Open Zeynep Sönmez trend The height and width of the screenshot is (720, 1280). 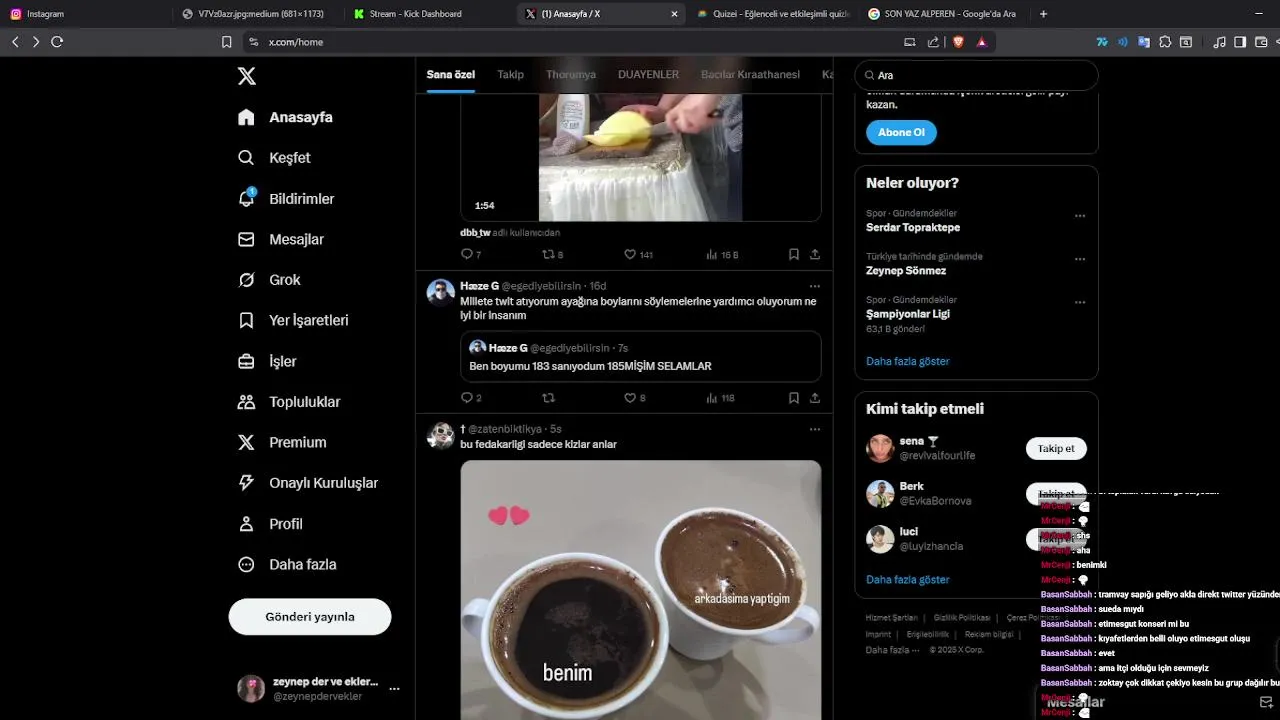(906, 271)
